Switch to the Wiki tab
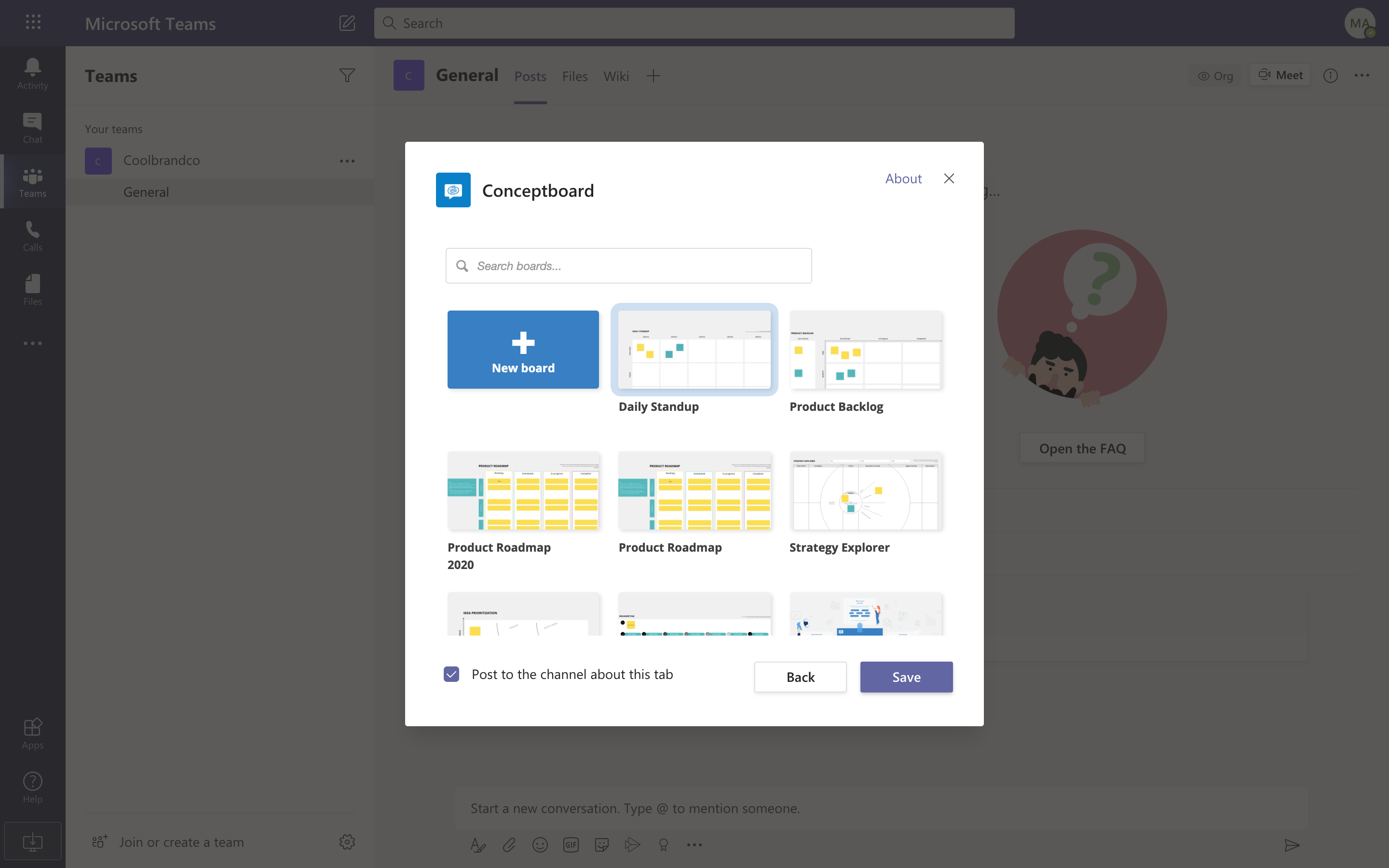 click(616, 76)
